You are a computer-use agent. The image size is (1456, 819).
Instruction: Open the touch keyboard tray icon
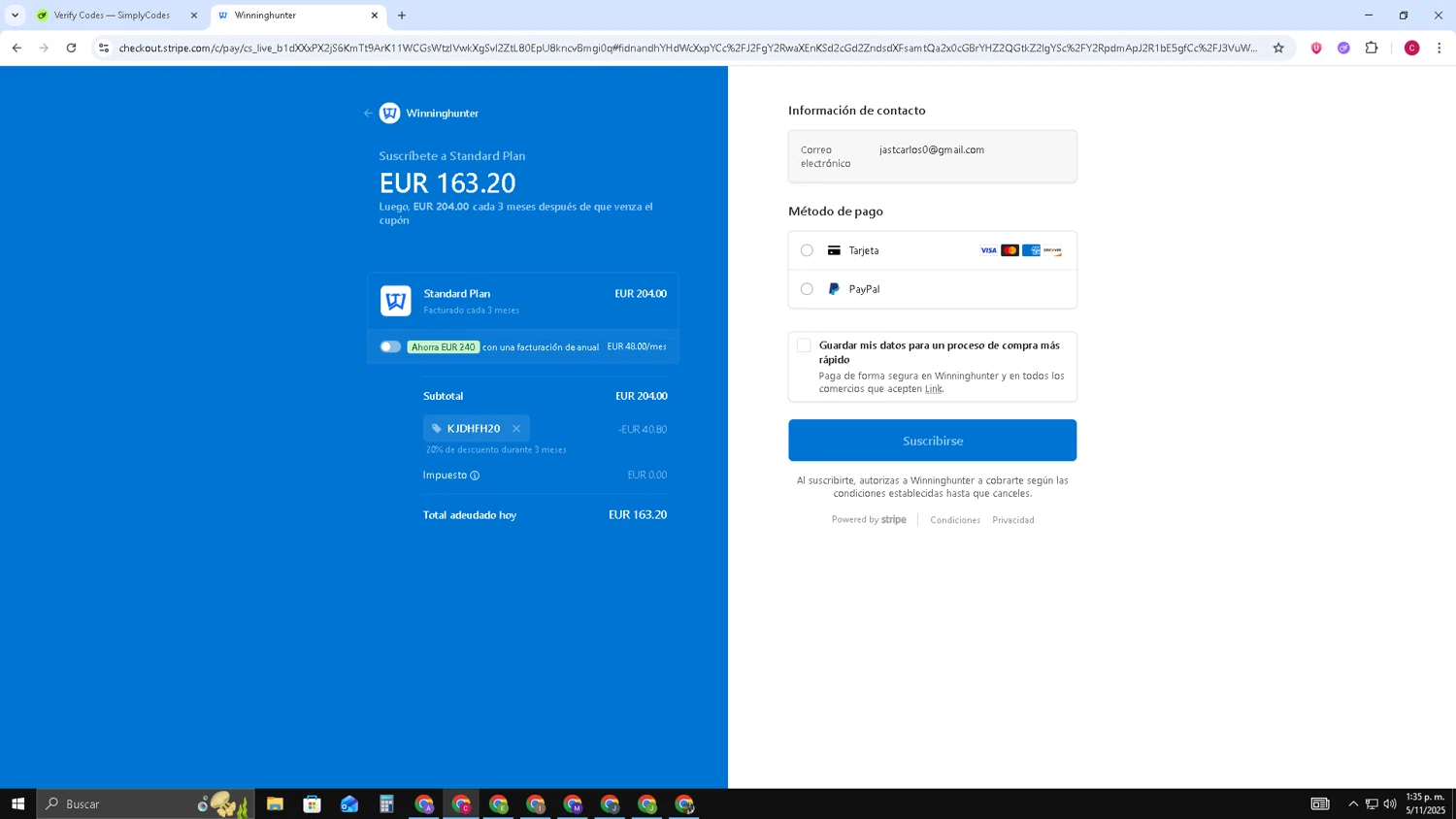(x=1320, y=803)
